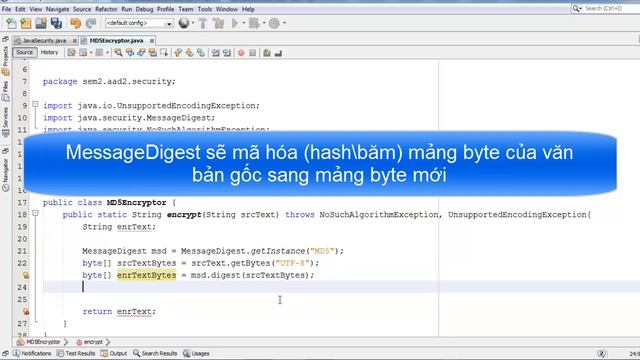Switch to Source view
The width and height of the screenshot is (640, 360).
click(24, 52)
